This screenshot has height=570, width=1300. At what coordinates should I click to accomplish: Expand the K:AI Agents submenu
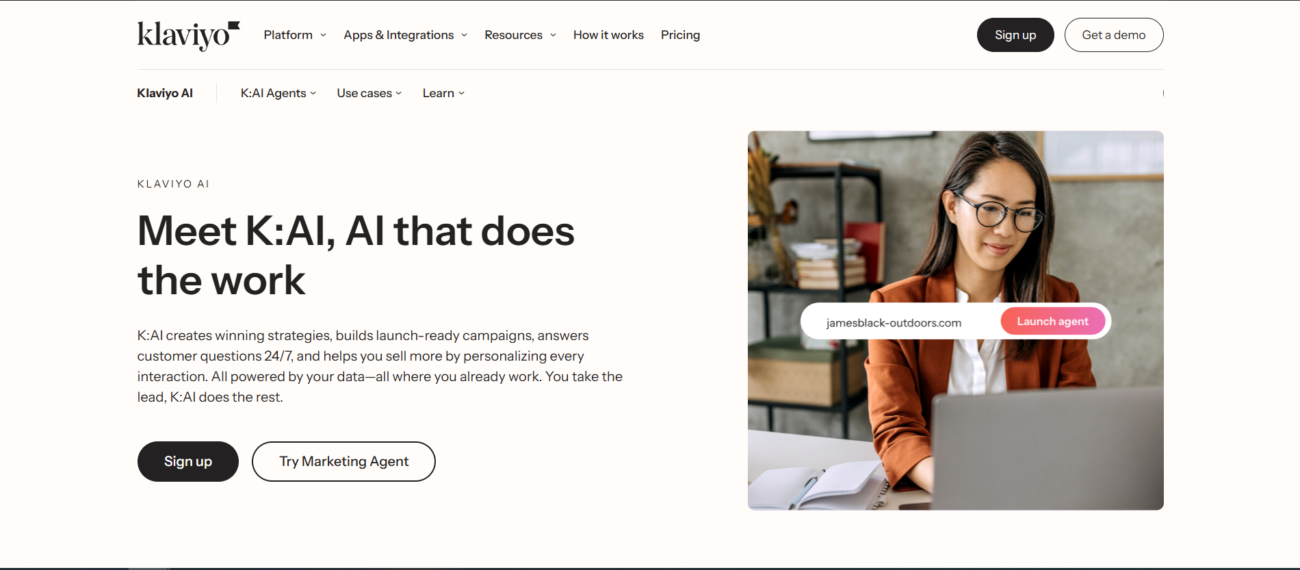[278, 93]
